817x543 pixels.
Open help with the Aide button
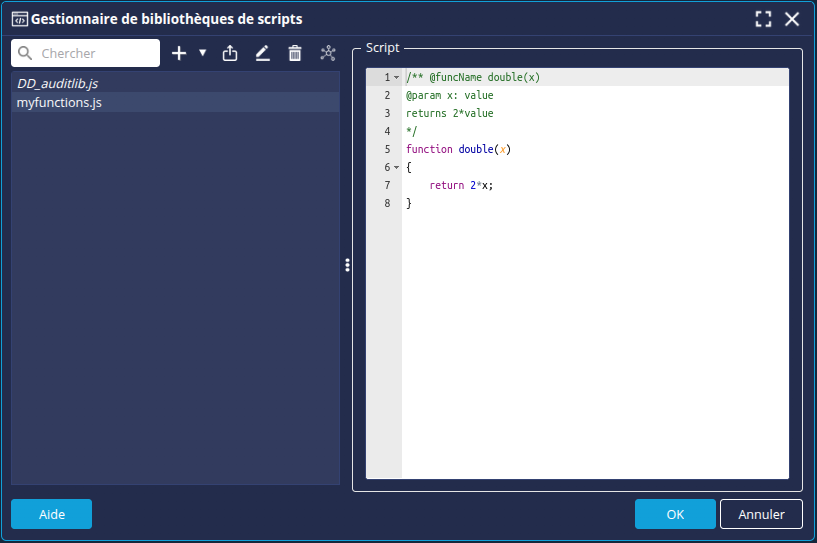[51, 514]
